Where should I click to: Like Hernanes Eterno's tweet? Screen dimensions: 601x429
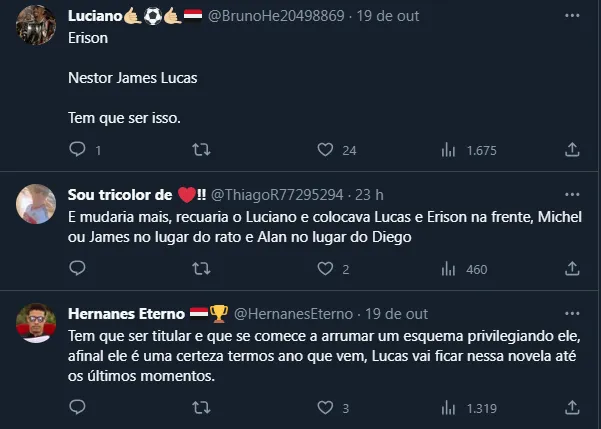324,408
